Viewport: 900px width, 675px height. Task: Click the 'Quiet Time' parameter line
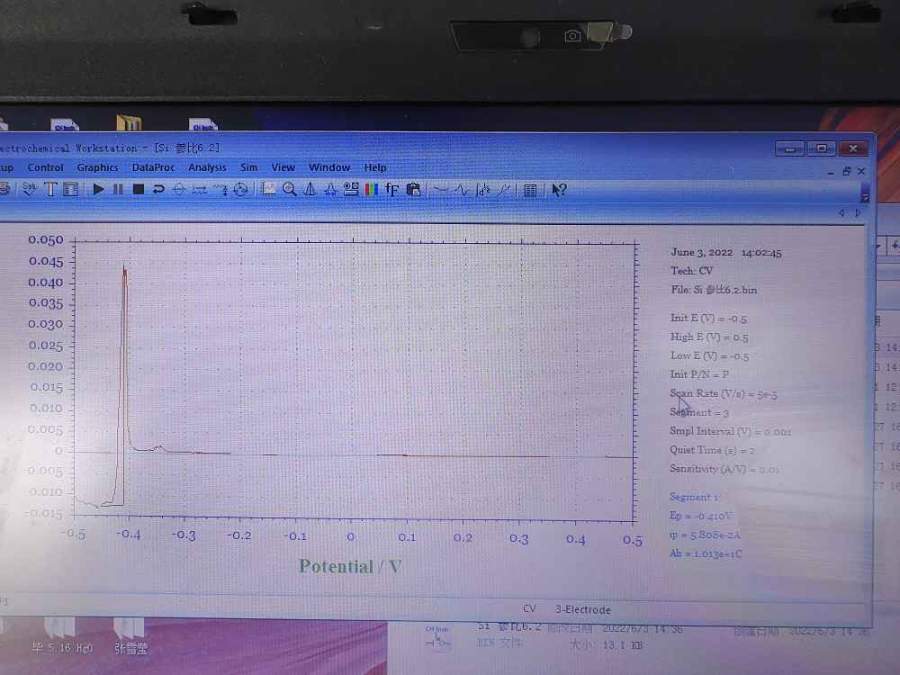(712, 449)
